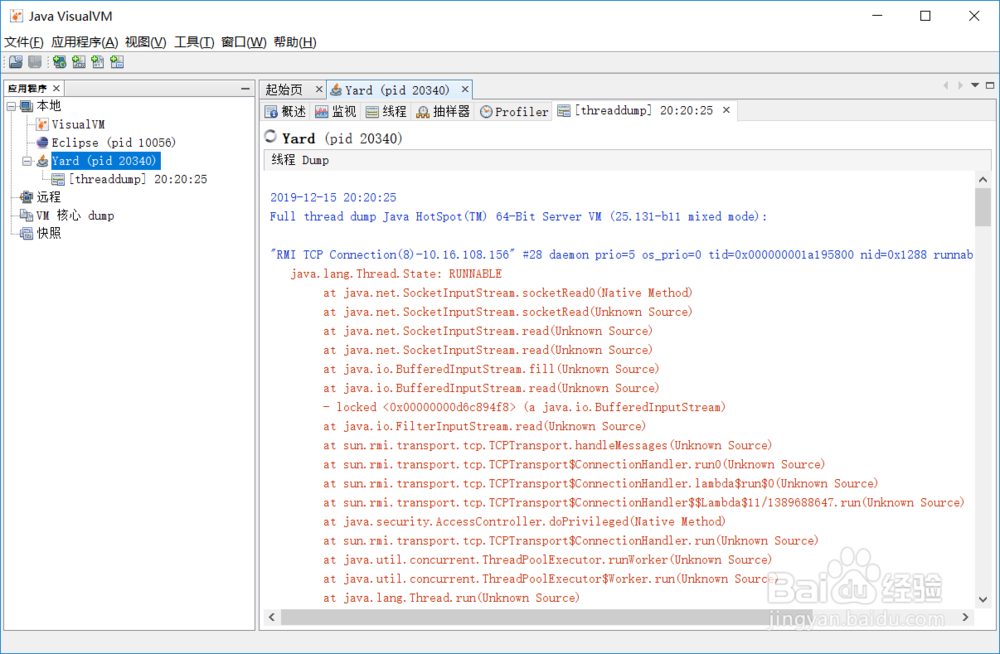Close the Yard (pid 20340) tab
The height and width of the screenshot is (654, 1000).
[x=465, y=89]
